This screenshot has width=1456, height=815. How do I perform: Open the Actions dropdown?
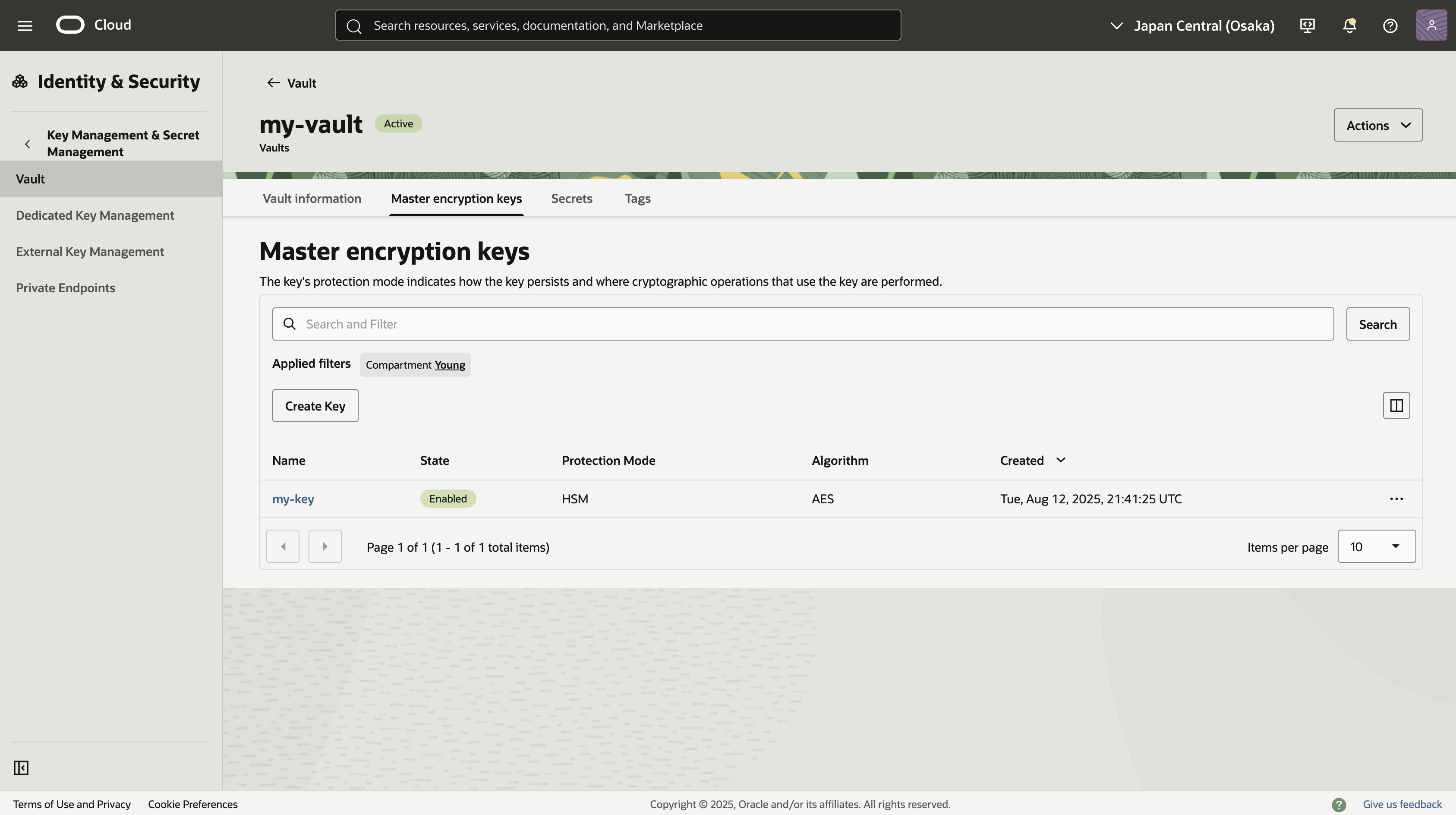1377,125
